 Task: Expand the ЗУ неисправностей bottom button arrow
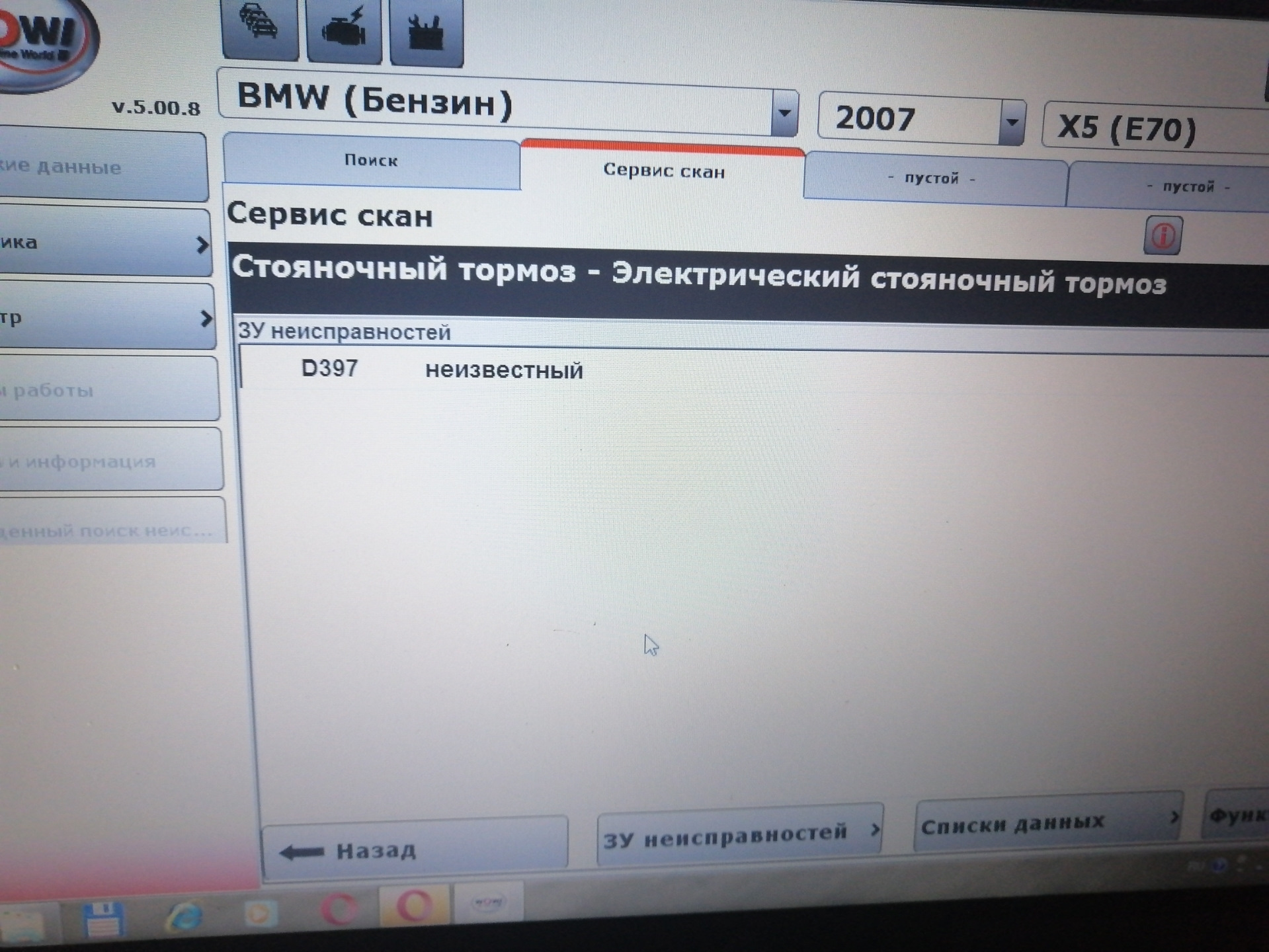[876, 830]
